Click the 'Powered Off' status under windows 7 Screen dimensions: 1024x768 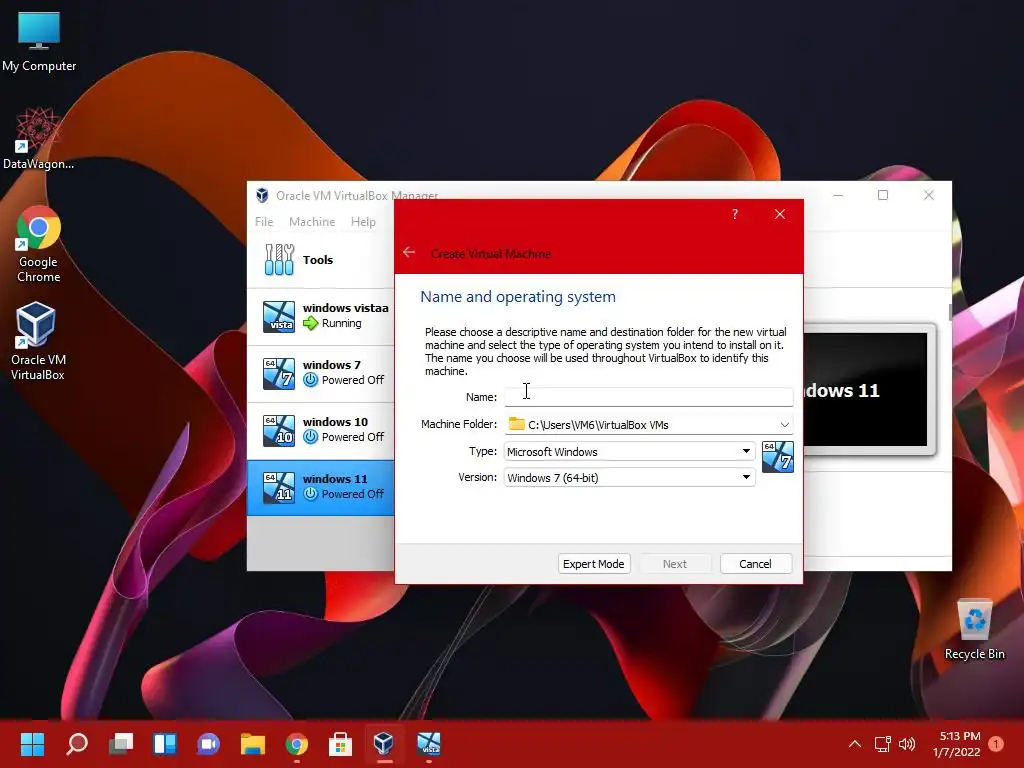click(353, 380)
